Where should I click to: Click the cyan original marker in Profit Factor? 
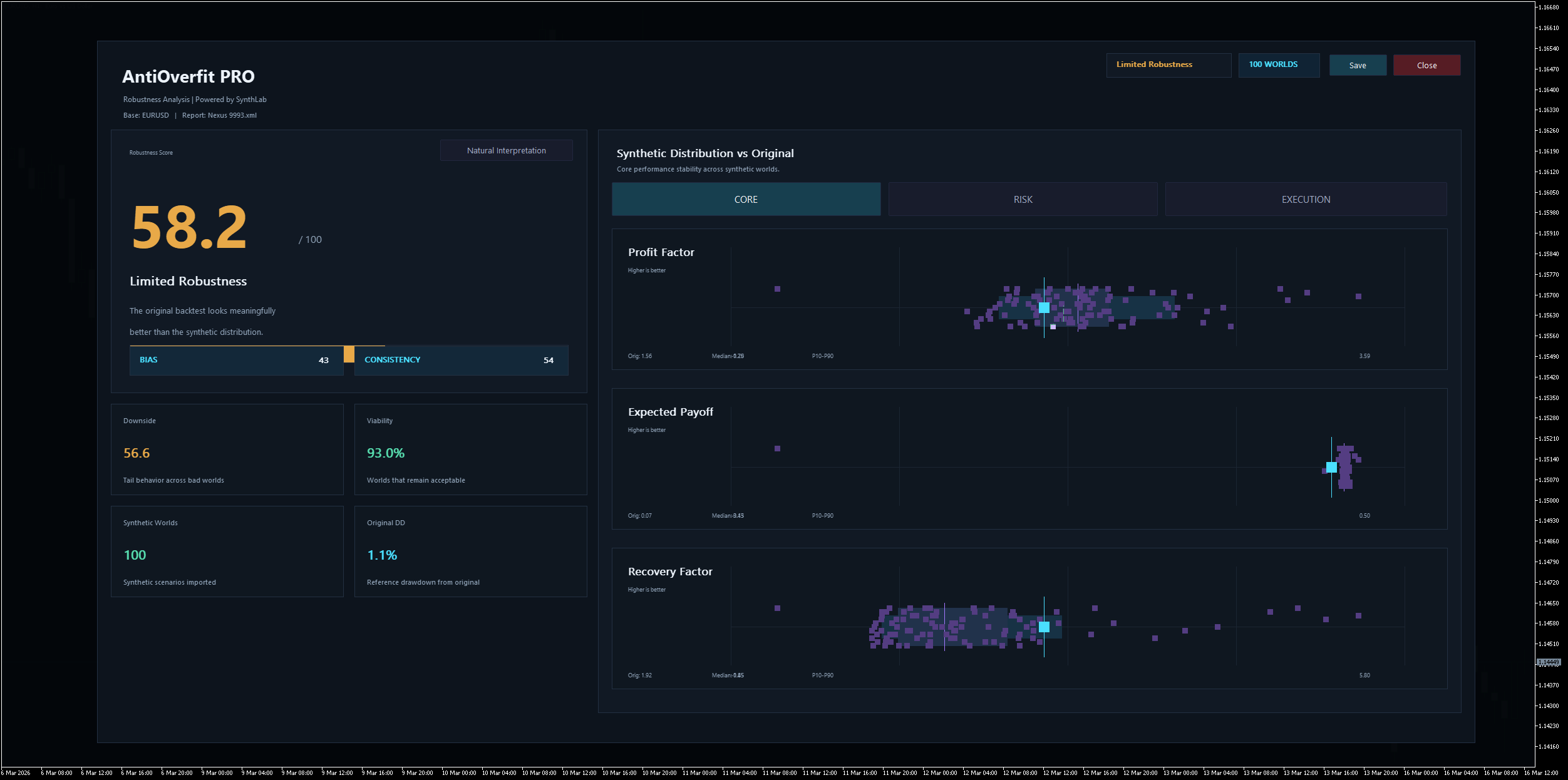[1044, 307]
